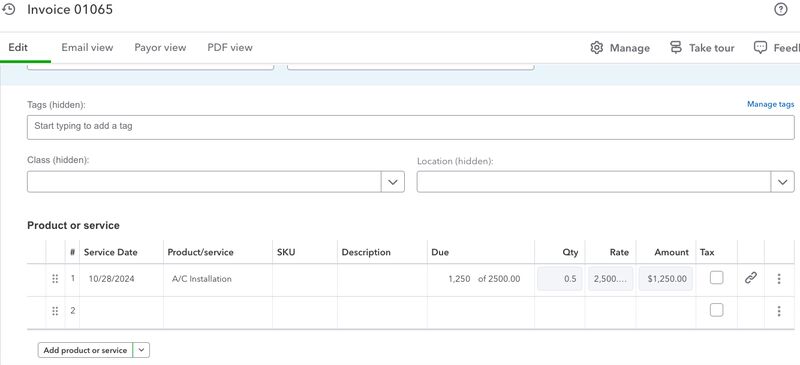Screen dimensions: 800x365
Task: Click into the Tags input field
Action: pos(411,127)
